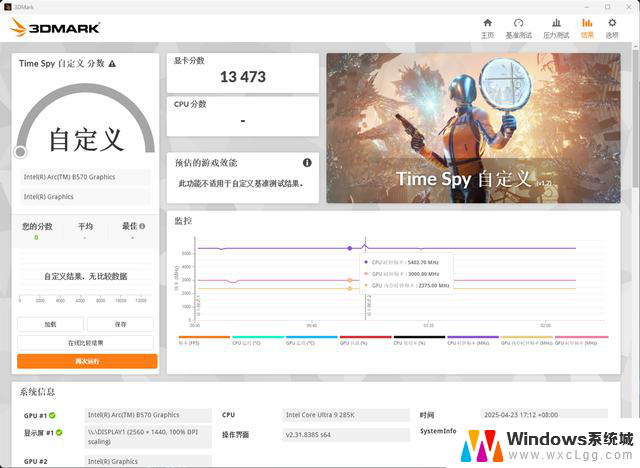Click the 平均 (average) column label
Viewport: 640px width, 468px height.
85,226
